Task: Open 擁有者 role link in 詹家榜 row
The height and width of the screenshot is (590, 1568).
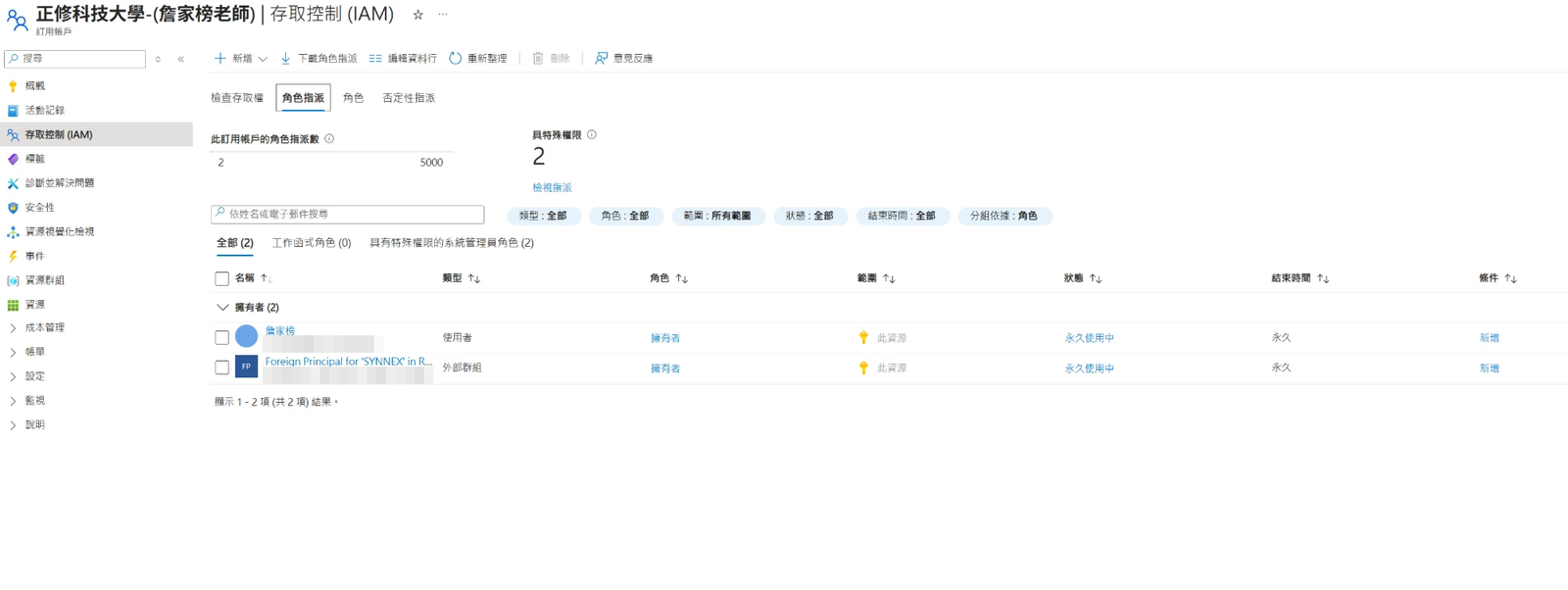Action: (x=665, y=338)
